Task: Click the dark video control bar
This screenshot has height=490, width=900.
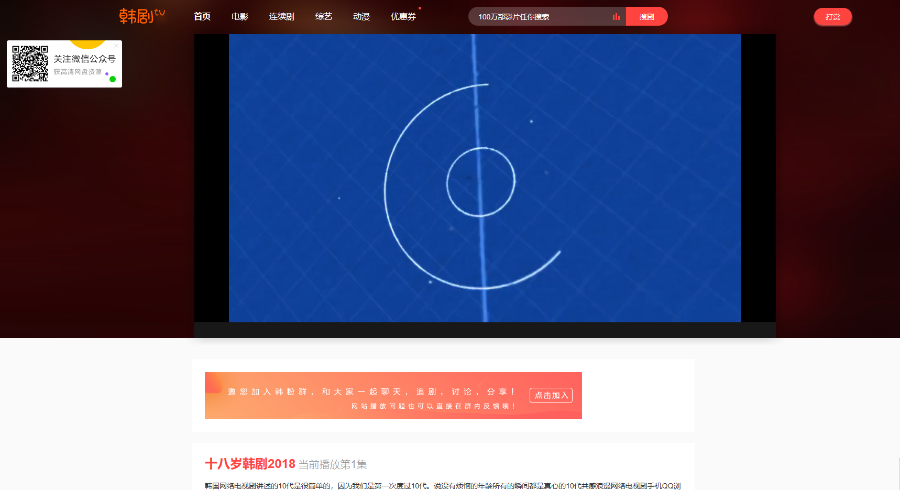Action: click(485, 329)
